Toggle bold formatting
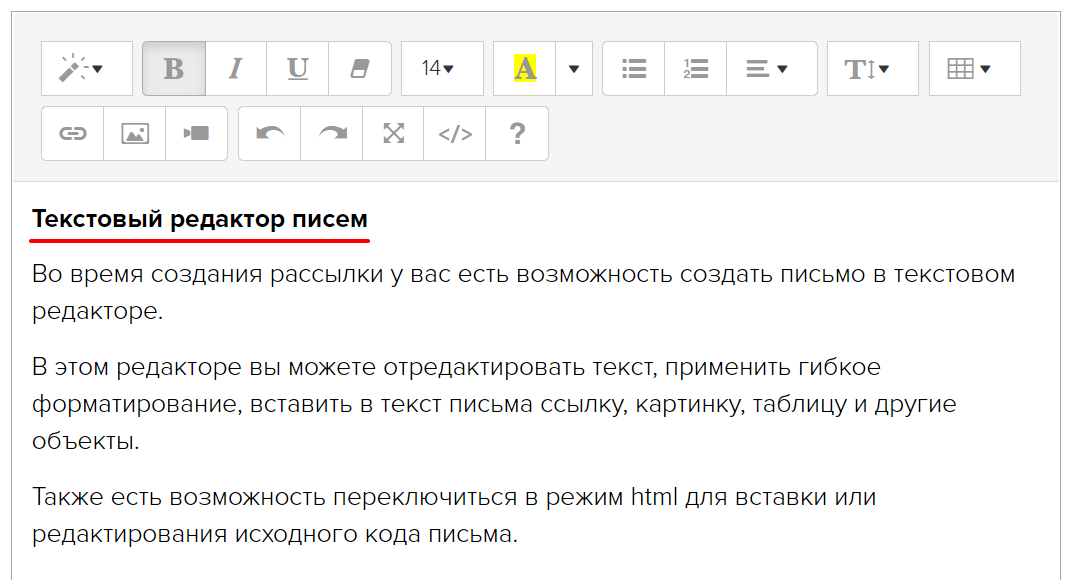This screenshot has width=1070, height=580. (174, 68)
